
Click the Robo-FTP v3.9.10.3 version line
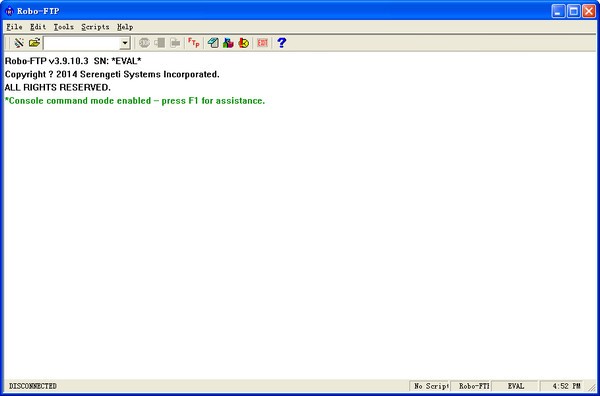tap(73, 61)
